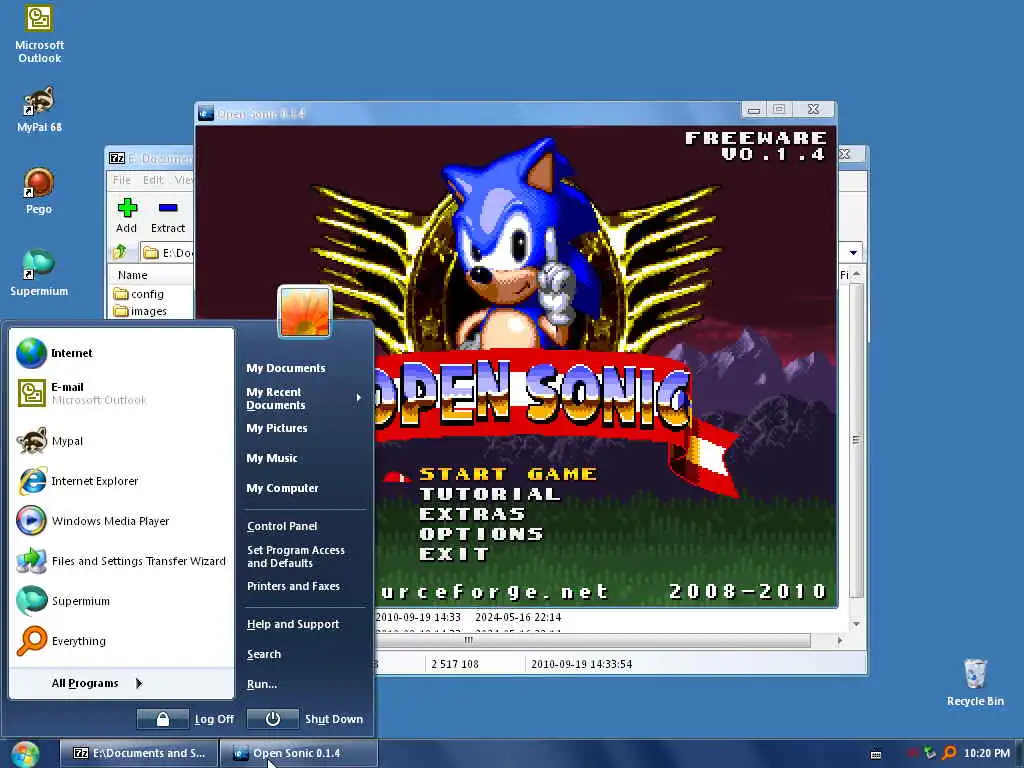
Task: Open the Edit menu in 7-Zip
Action: 153,180
